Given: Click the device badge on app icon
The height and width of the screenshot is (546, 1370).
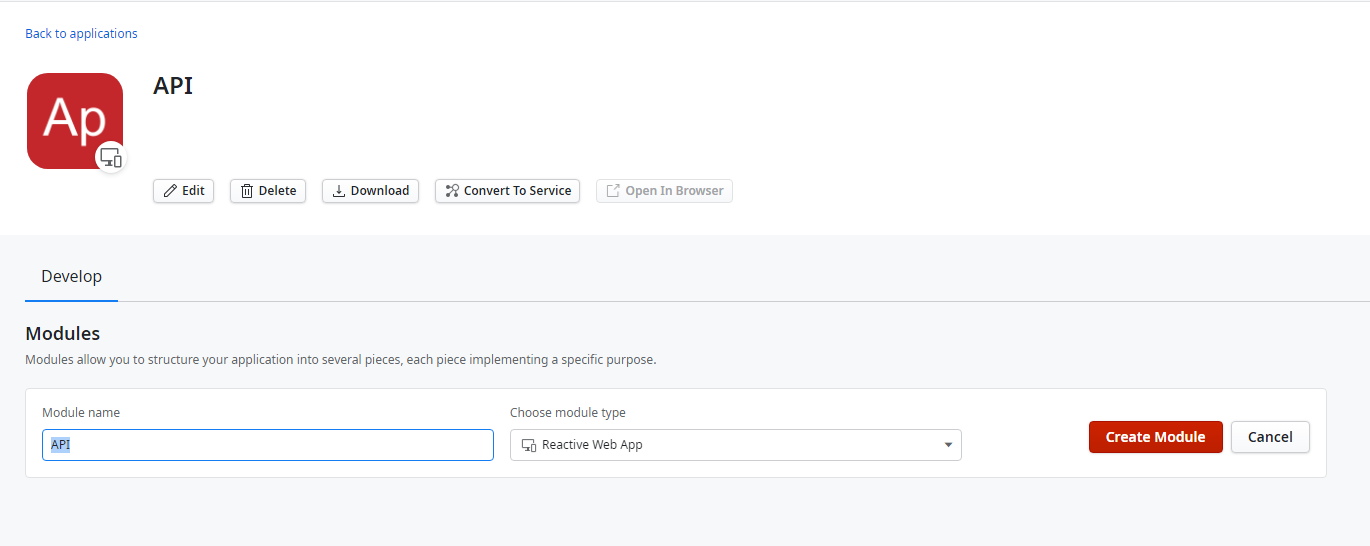Looking at the screenshot, I should 110,157.
